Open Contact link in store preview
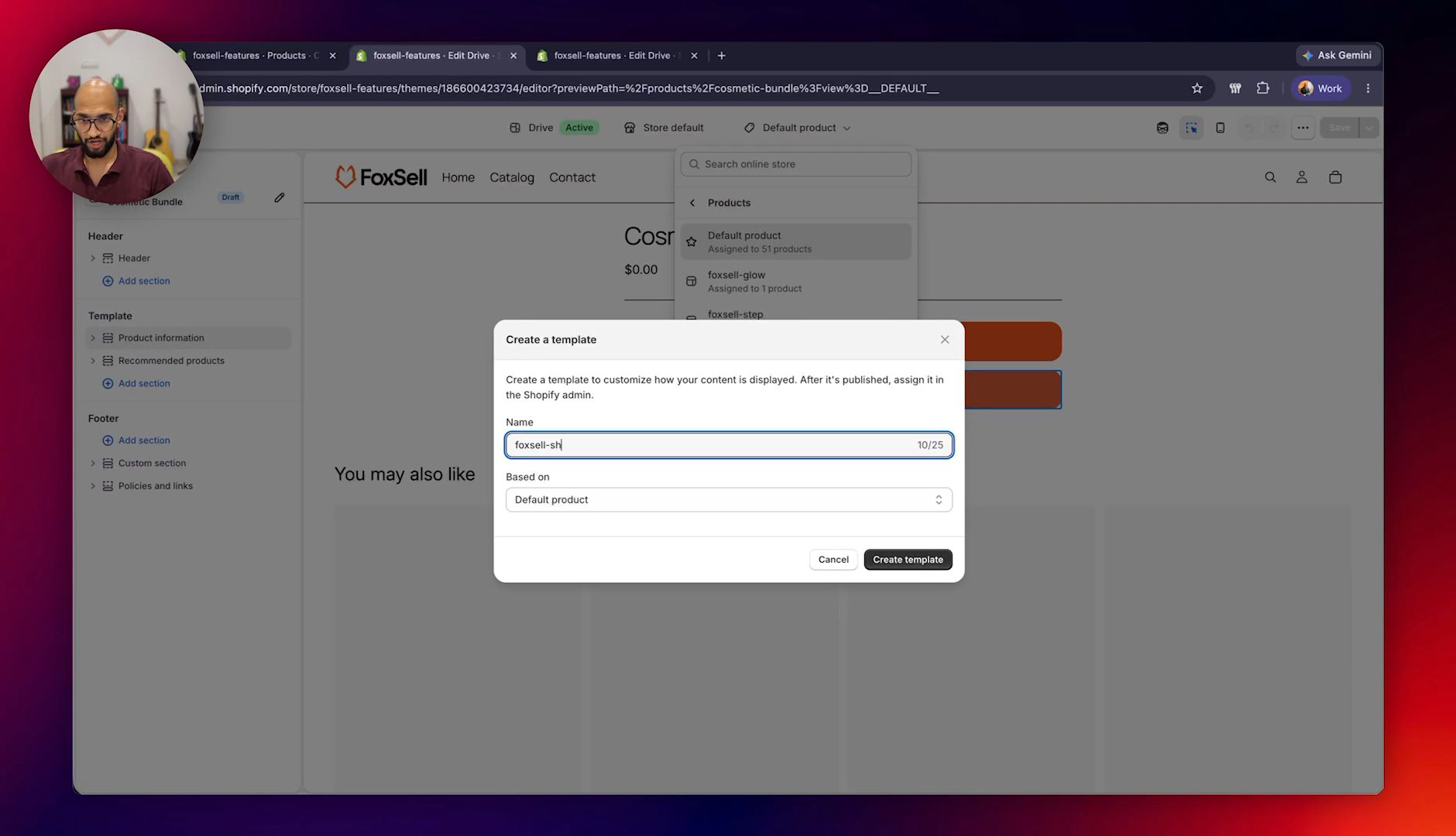Image resolution: width=1456 pixels, height=836 pixels. (x=572, y=177)
